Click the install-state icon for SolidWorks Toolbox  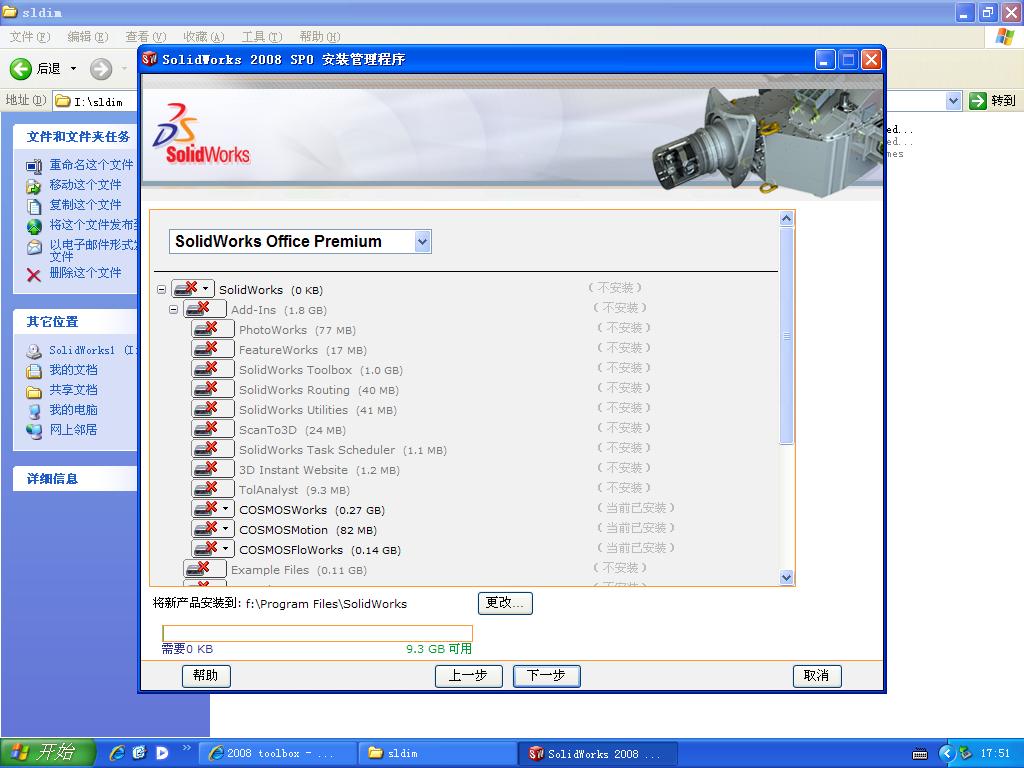(x=213, y=369)
